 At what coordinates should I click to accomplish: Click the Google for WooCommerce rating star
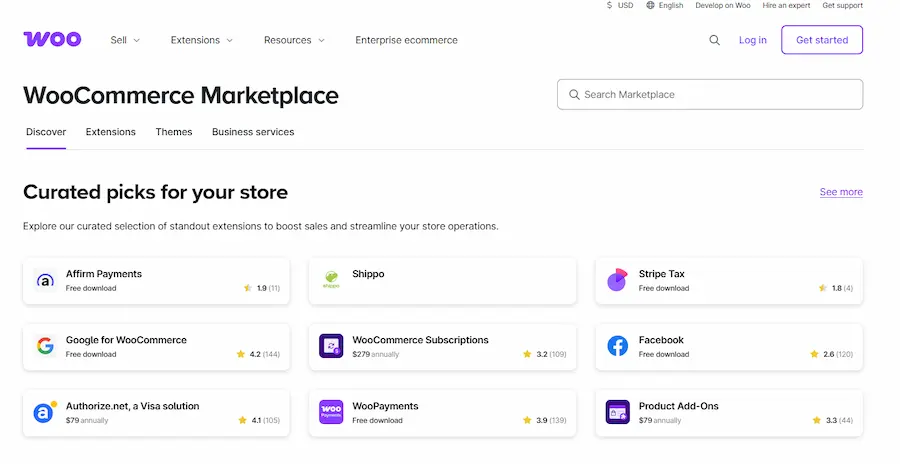(x=241, y=354)
